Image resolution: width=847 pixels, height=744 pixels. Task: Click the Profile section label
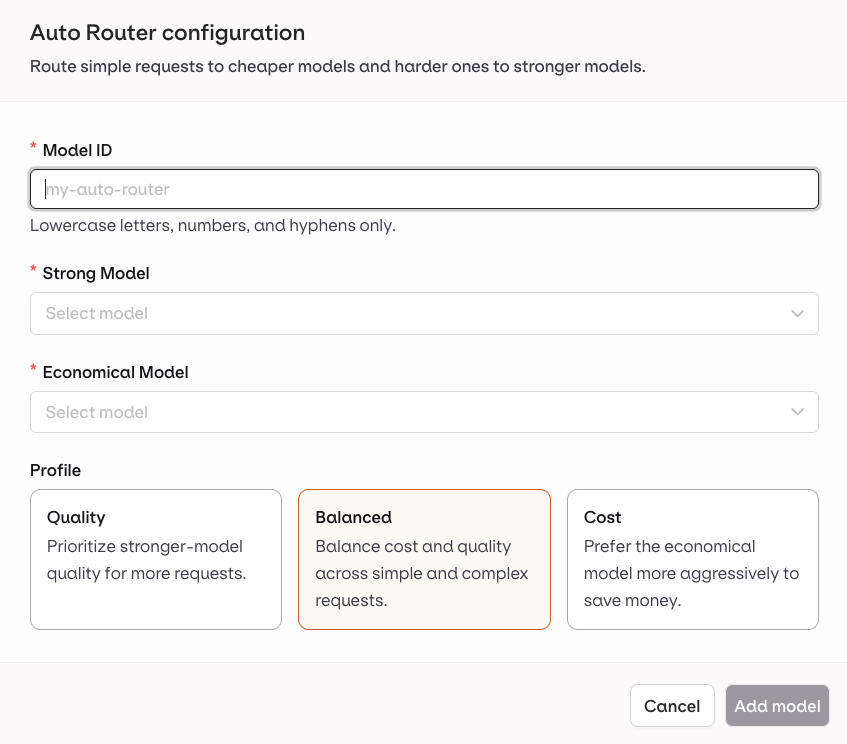coord(56,470)
